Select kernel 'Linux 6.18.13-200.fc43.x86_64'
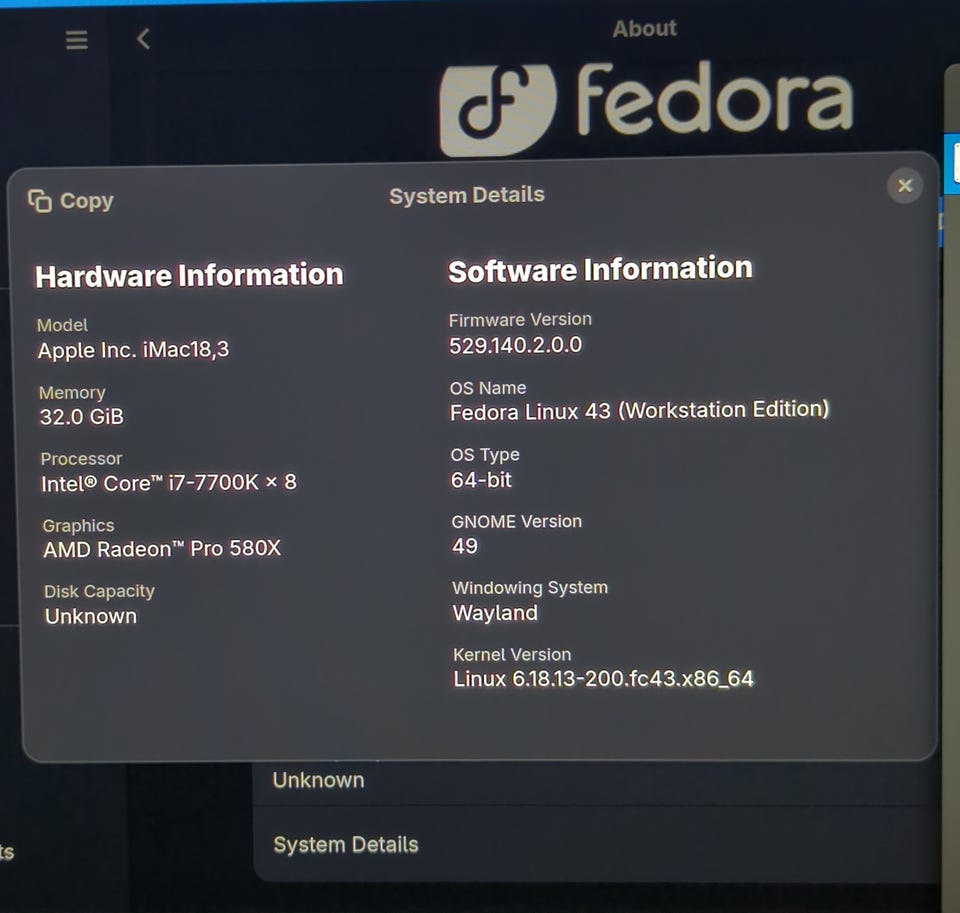This screenshot has width=960, height=913. coord(604,678)
